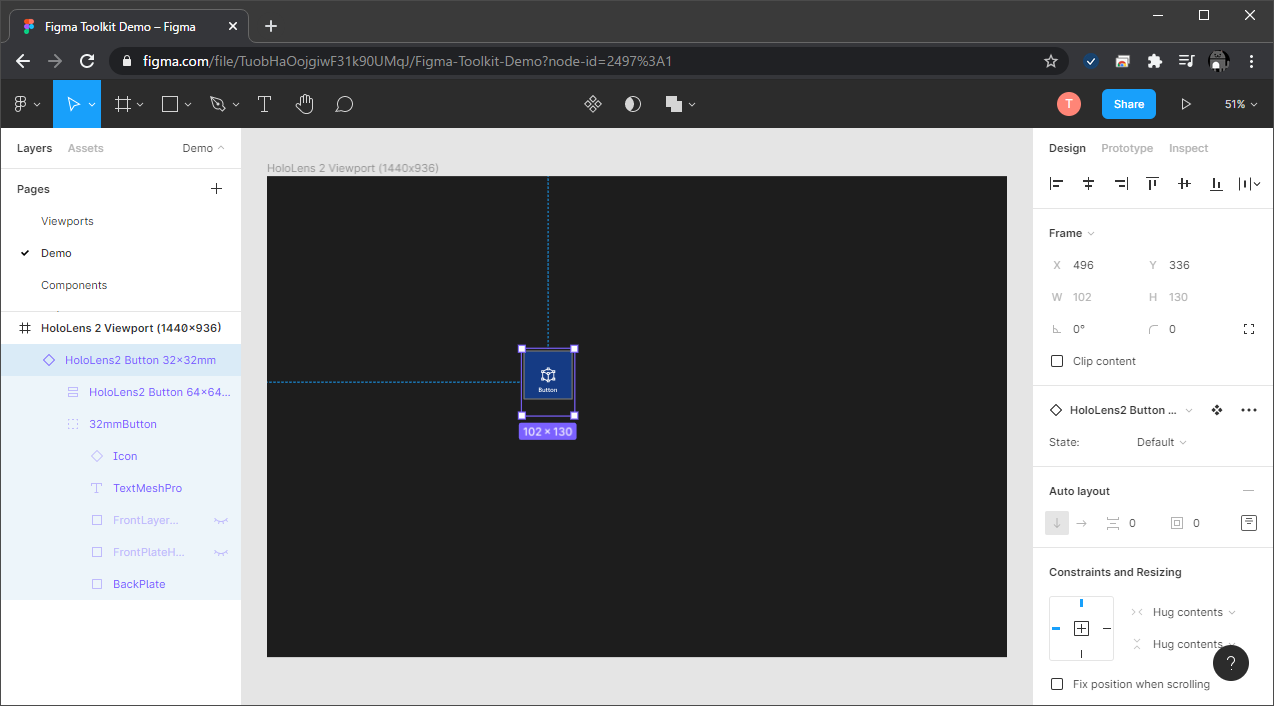
Task: Select the Move tool
Action: click(x=73, y=104)
